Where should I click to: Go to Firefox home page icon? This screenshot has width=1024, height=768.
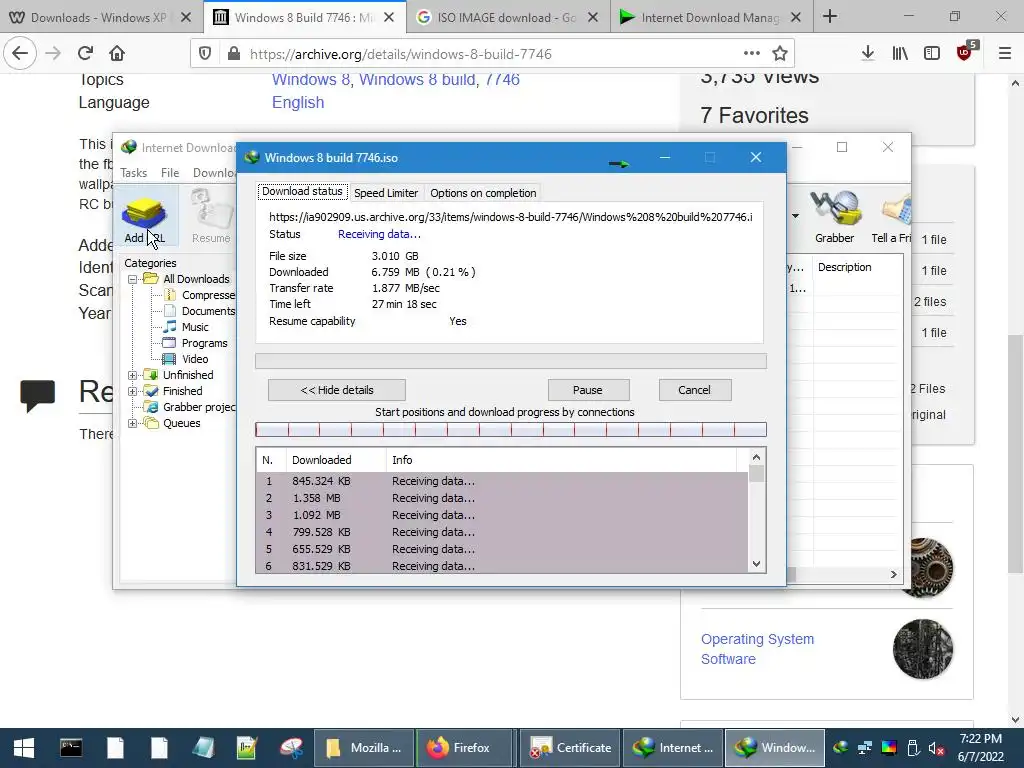point(117,54)
